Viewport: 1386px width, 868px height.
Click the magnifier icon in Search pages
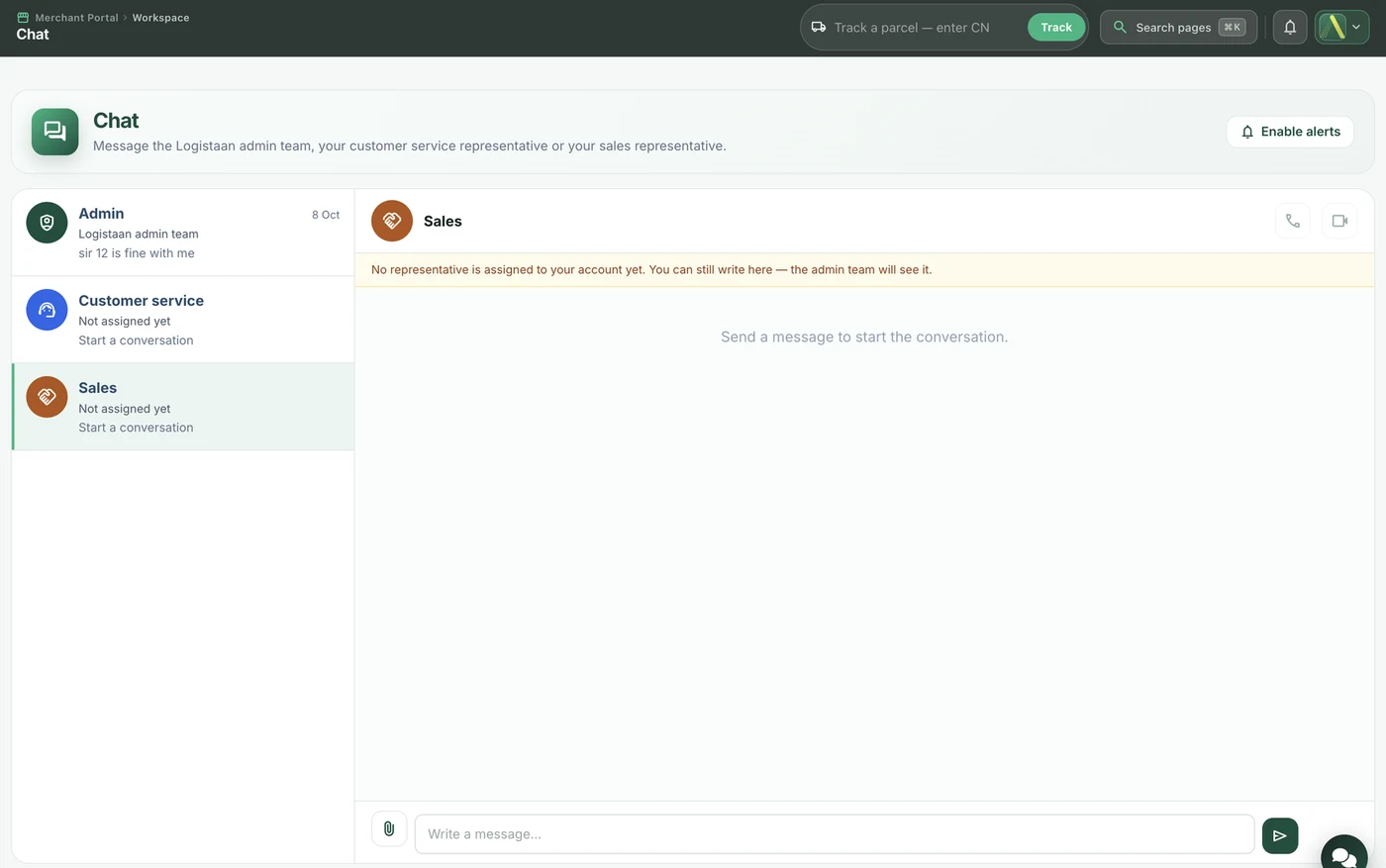1120,28
